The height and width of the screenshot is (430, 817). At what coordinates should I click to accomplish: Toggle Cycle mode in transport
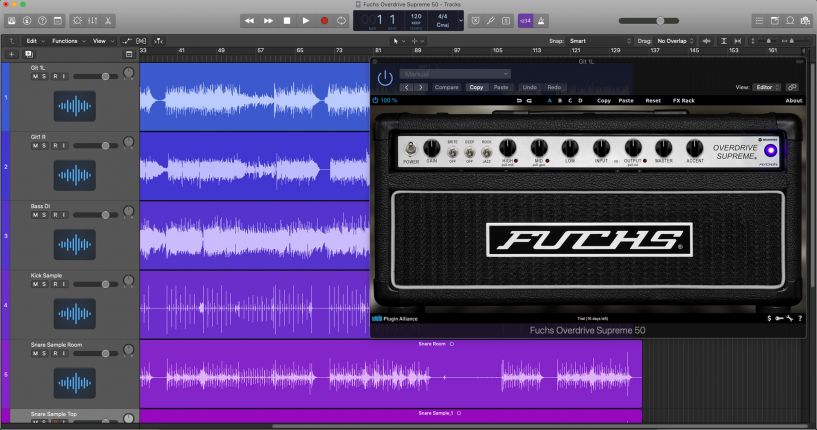point(341,21)
